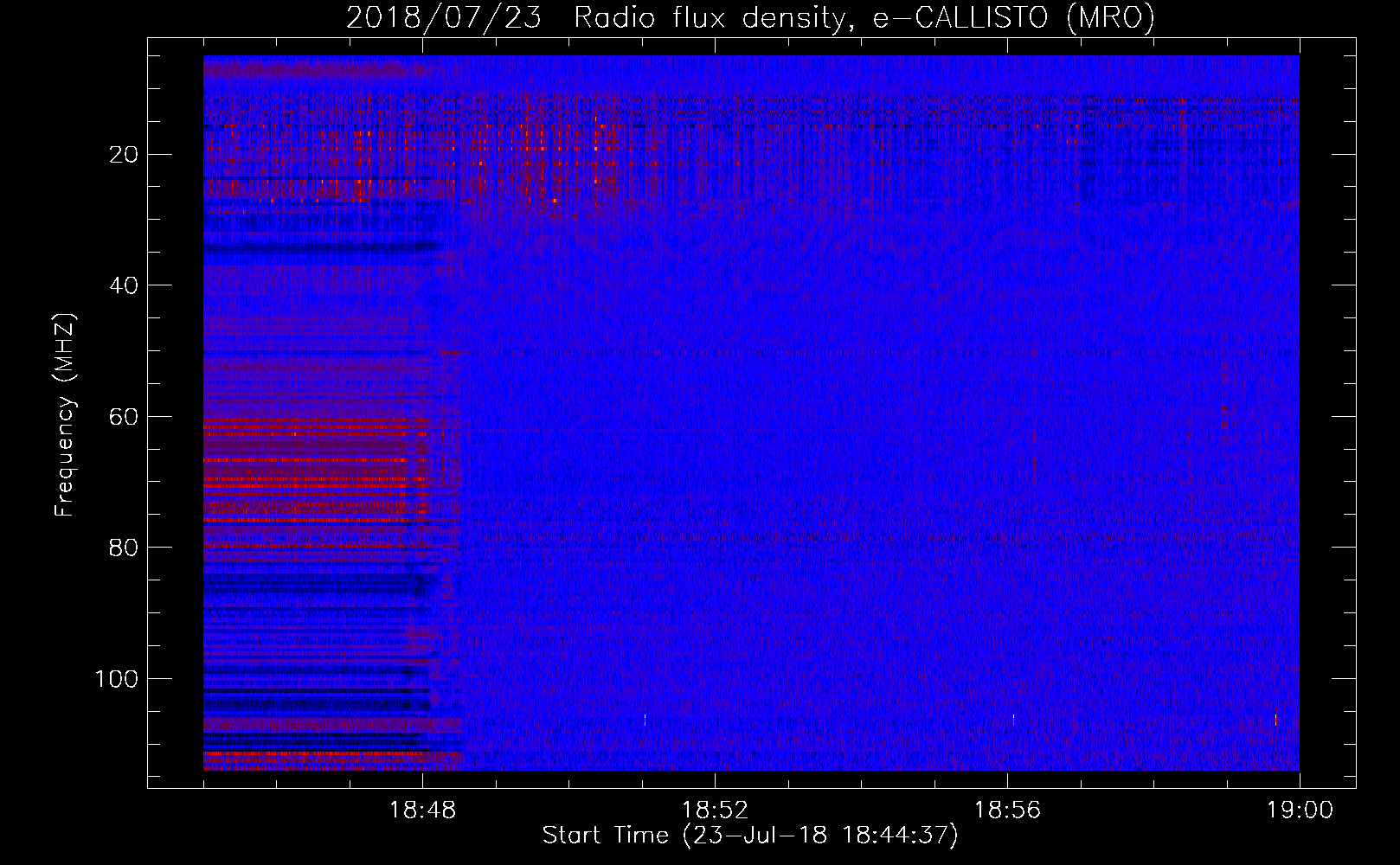Click the 'Start Time (23-Jul-18 18:44:37)' label
Screen dimensions: 1400x865
(x=750, y=836)
